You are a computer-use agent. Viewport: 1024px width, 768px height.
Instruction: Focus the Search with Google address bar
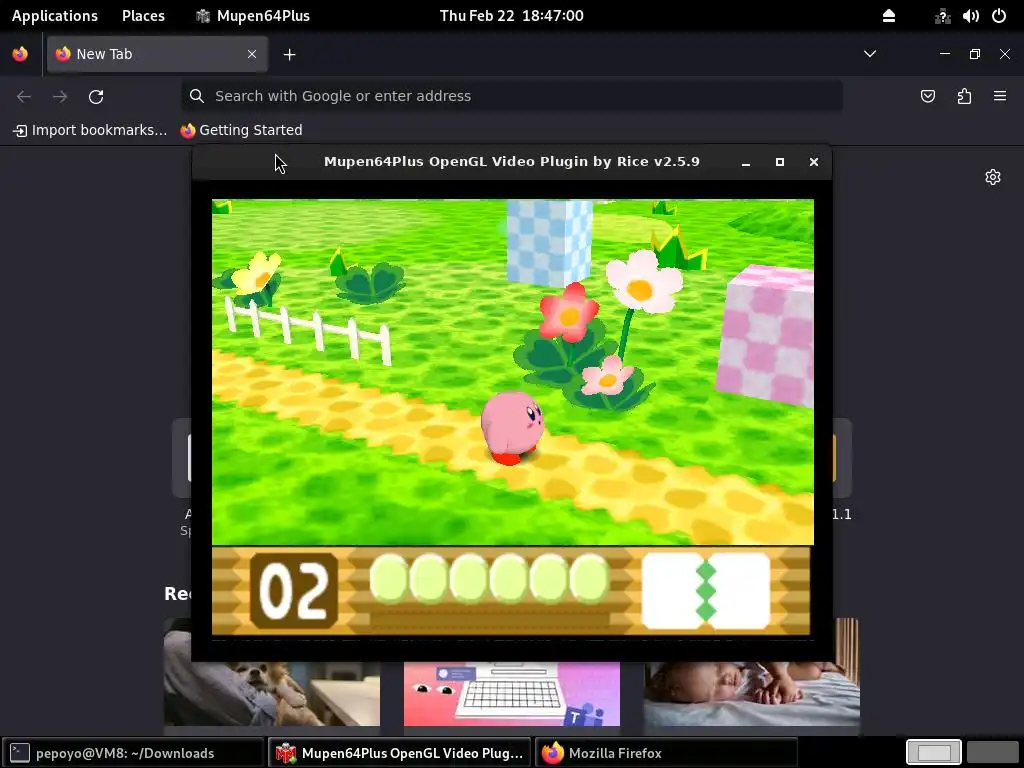tap(511, 96)
